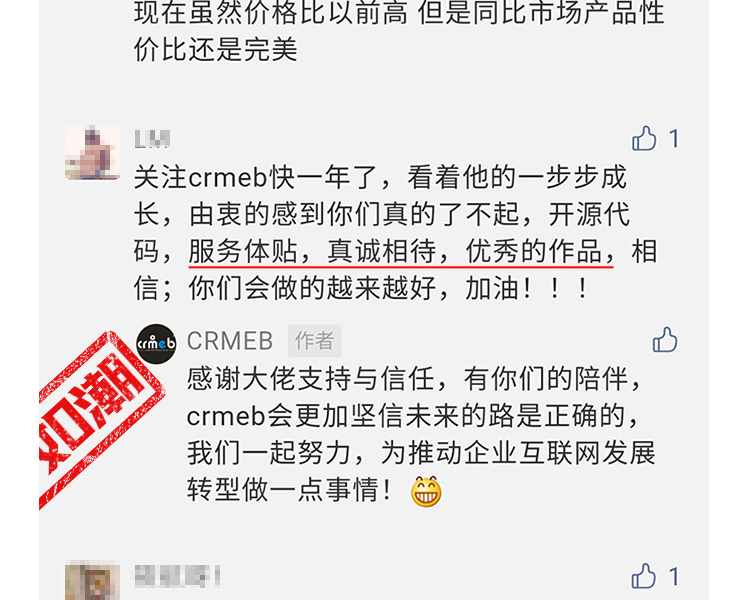Click the reply line 转型做一点事情！
Screen dimensions: 750x600
coord(289,490)
